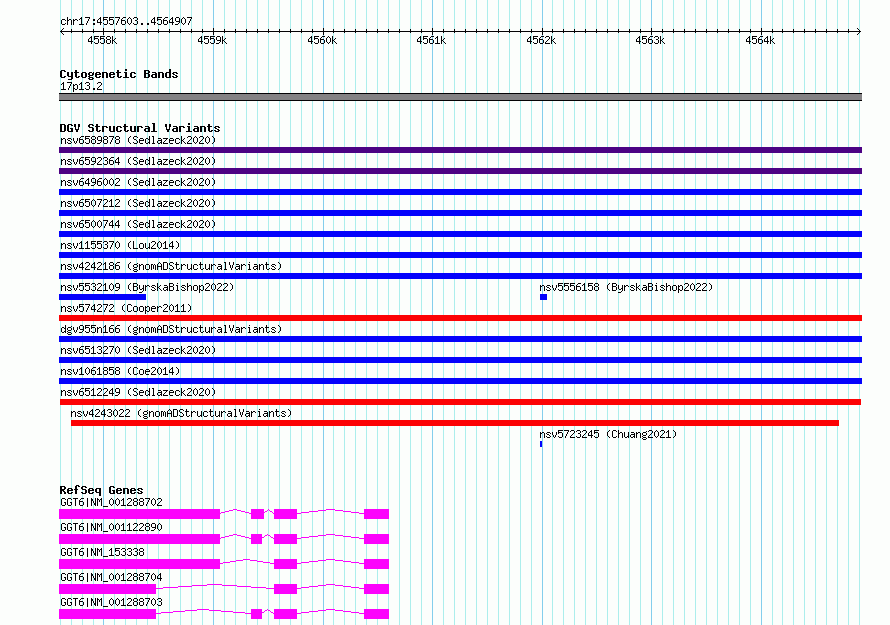Screen dimensions: 890x625
Task: Click the short blue bar of nsv5532109
Action: tap(102, 297)
